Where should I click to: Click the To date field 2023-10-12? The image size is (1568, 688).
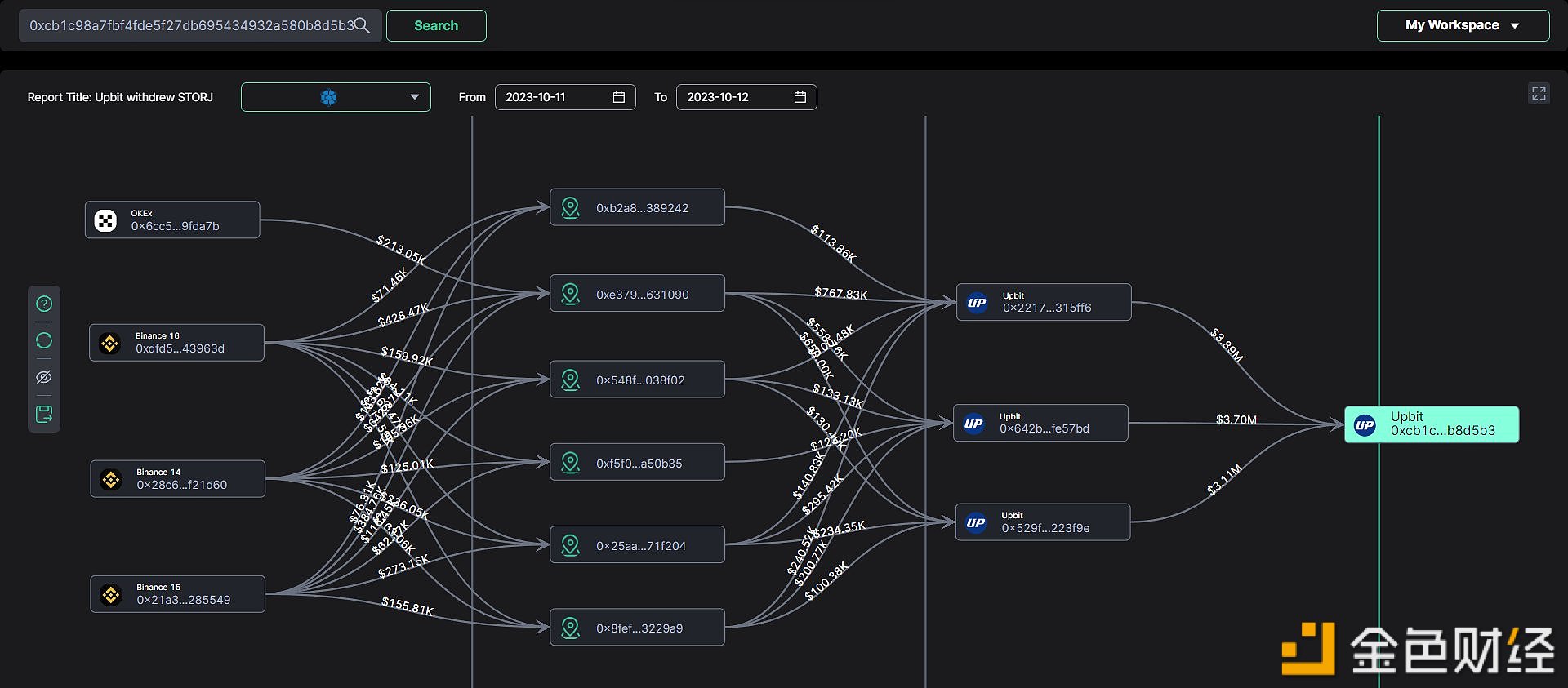click(x=746, y=97)
